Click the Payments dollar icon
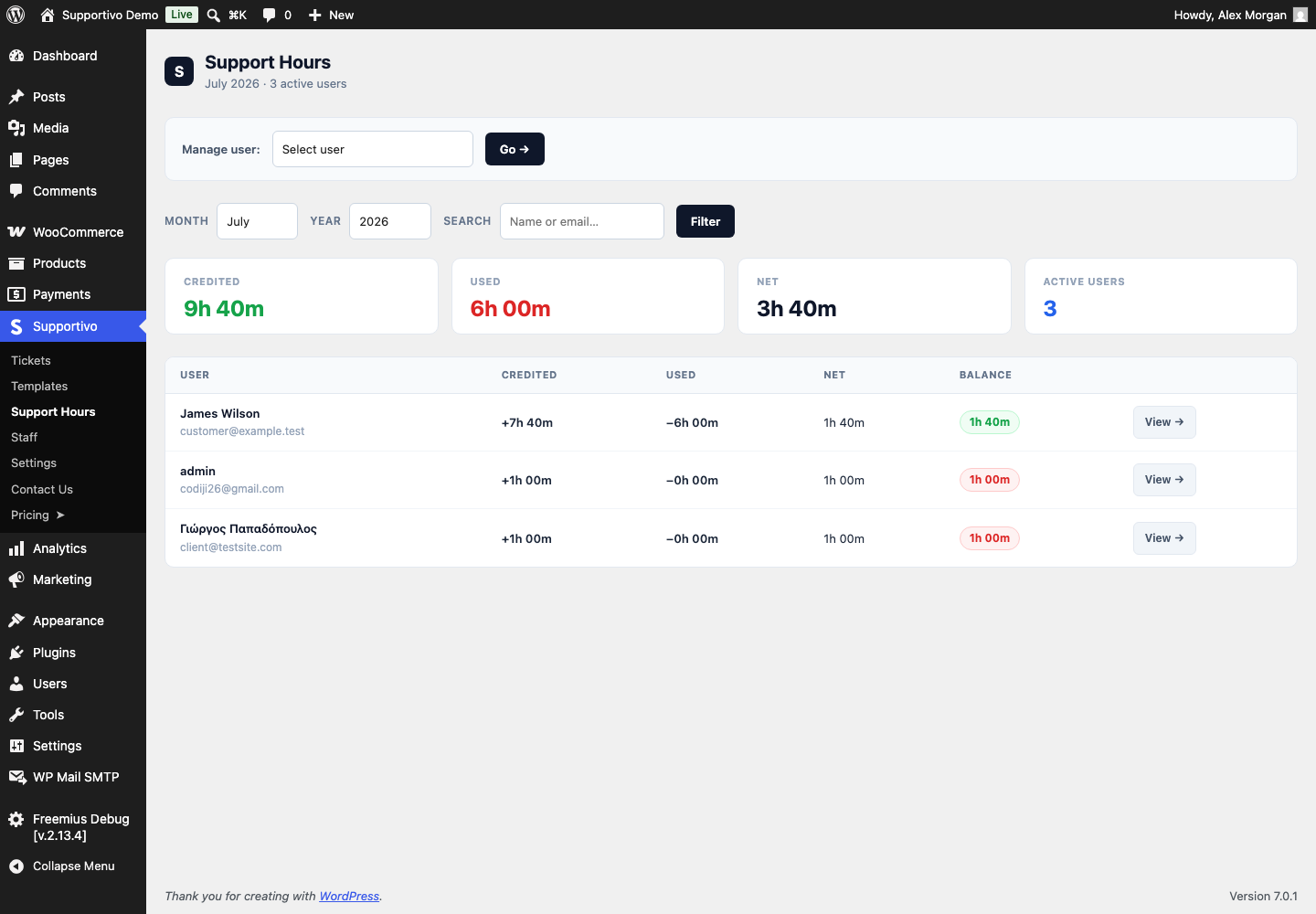The height and width of the screenshot is (914, 1316). 16,294
